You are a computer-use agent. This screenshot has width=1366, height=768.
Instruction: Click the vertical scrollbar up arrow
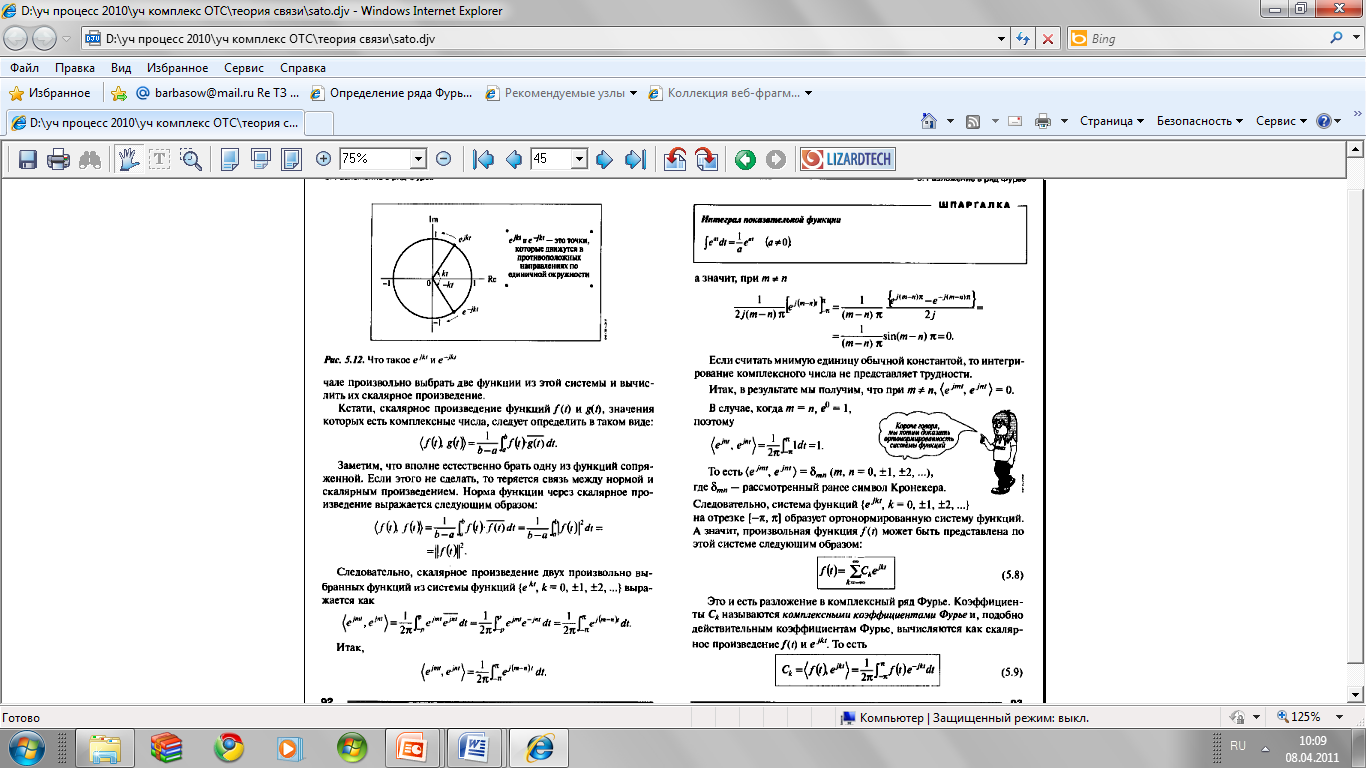(x=1356, y=150)
